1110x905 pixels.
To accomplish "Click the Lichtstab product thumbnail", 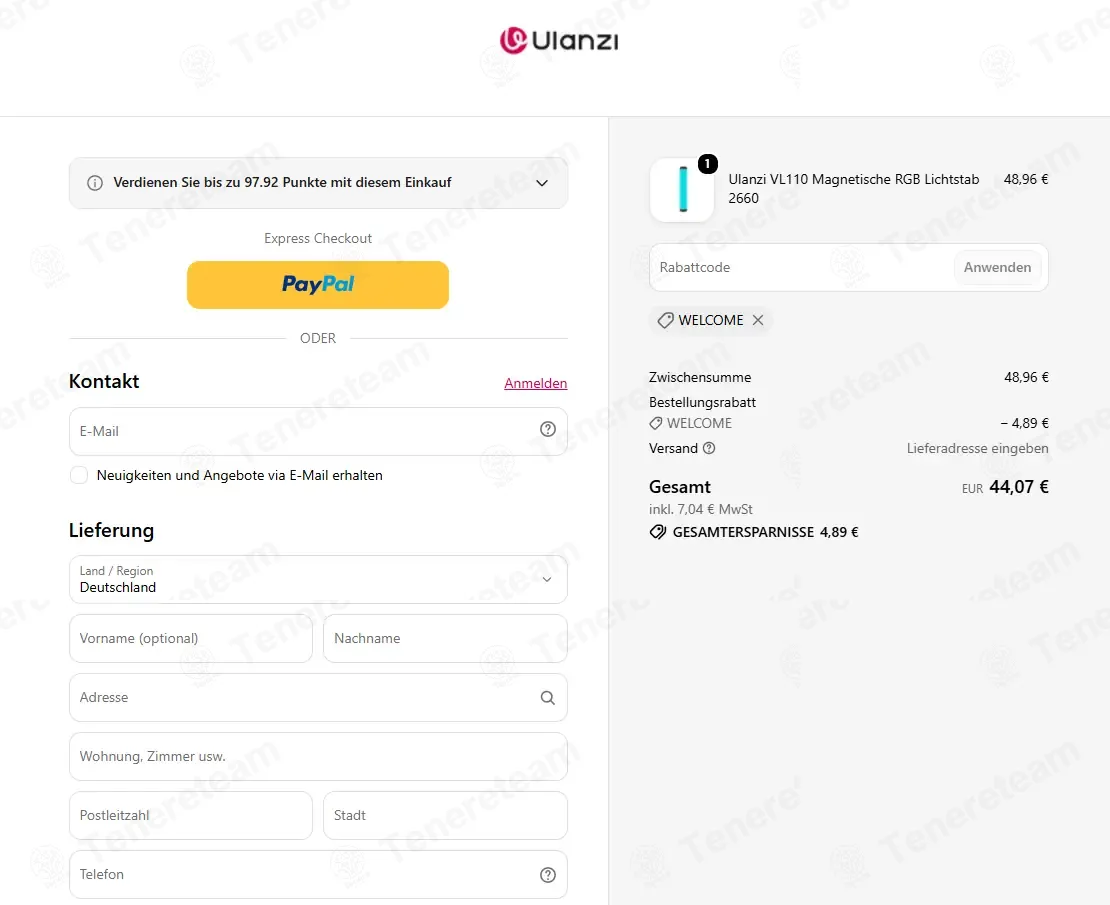I will pyautogui.click(x=682, y=189).
